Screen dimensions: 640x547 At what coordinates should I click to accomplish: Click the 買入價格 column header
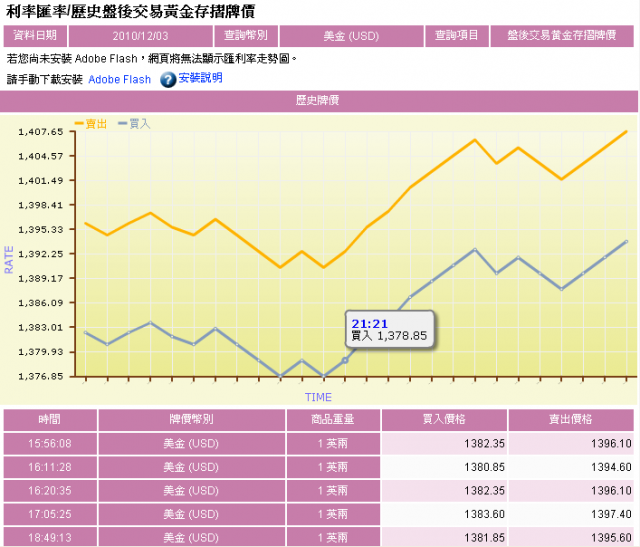click(x=444, y=420)
